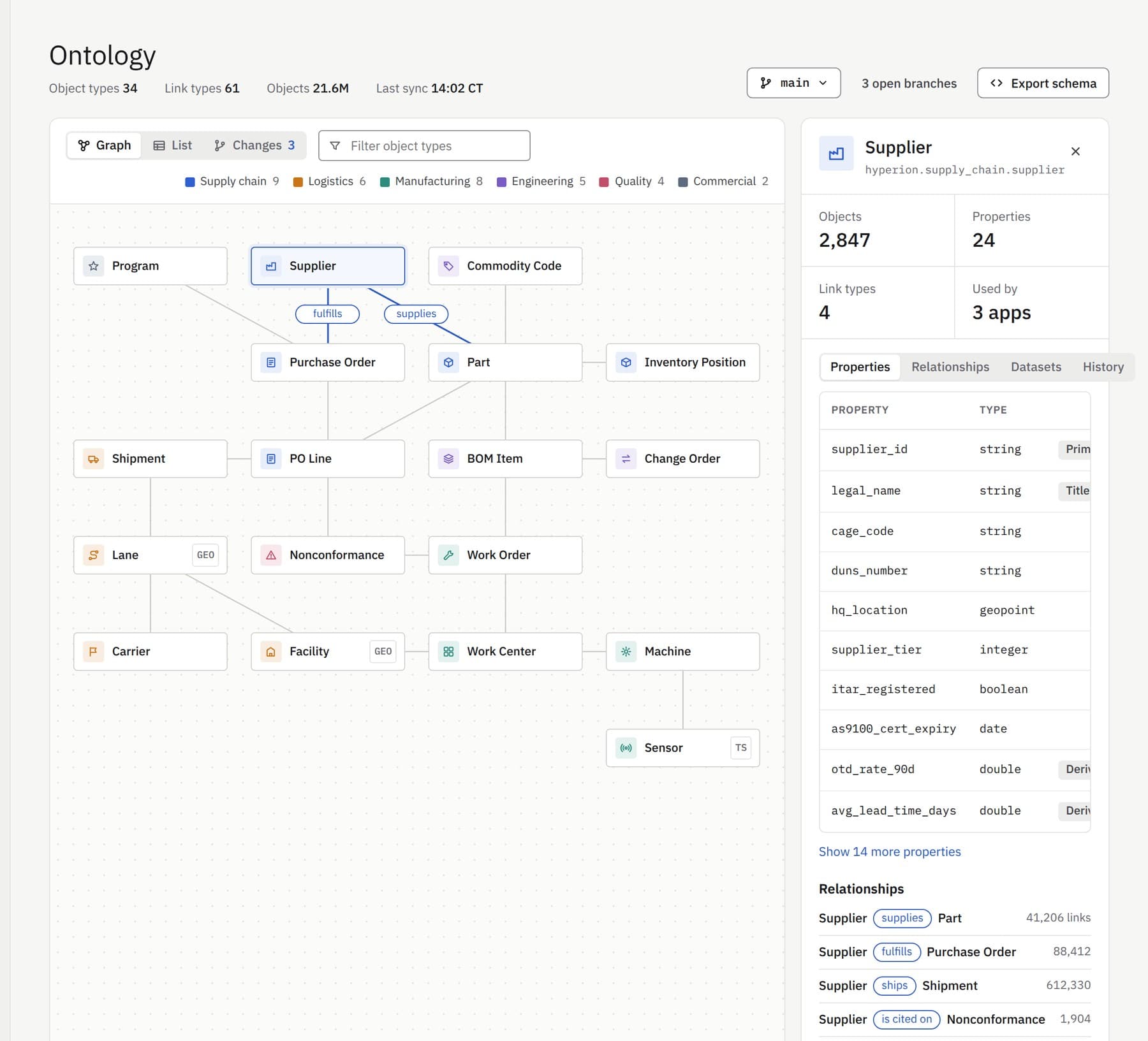1148x1041 pixels.
Task: Select the supplier_id property row
Action: coord(955,449)
